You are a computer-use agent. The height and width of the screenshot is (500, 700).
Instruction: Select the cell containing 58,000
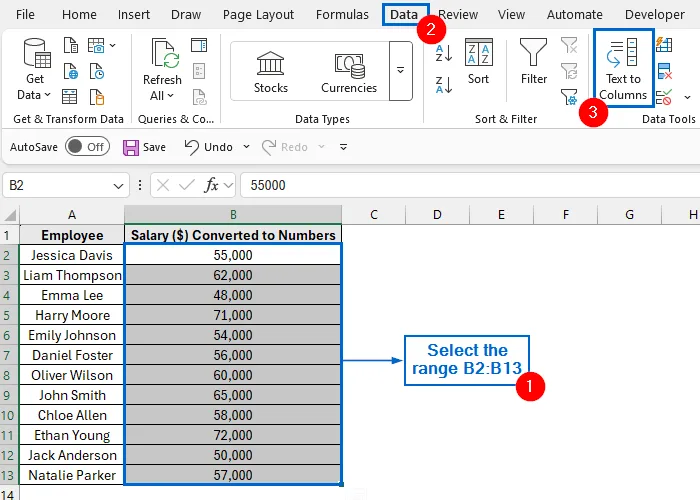pyautogui.click(x=233, y=415)
